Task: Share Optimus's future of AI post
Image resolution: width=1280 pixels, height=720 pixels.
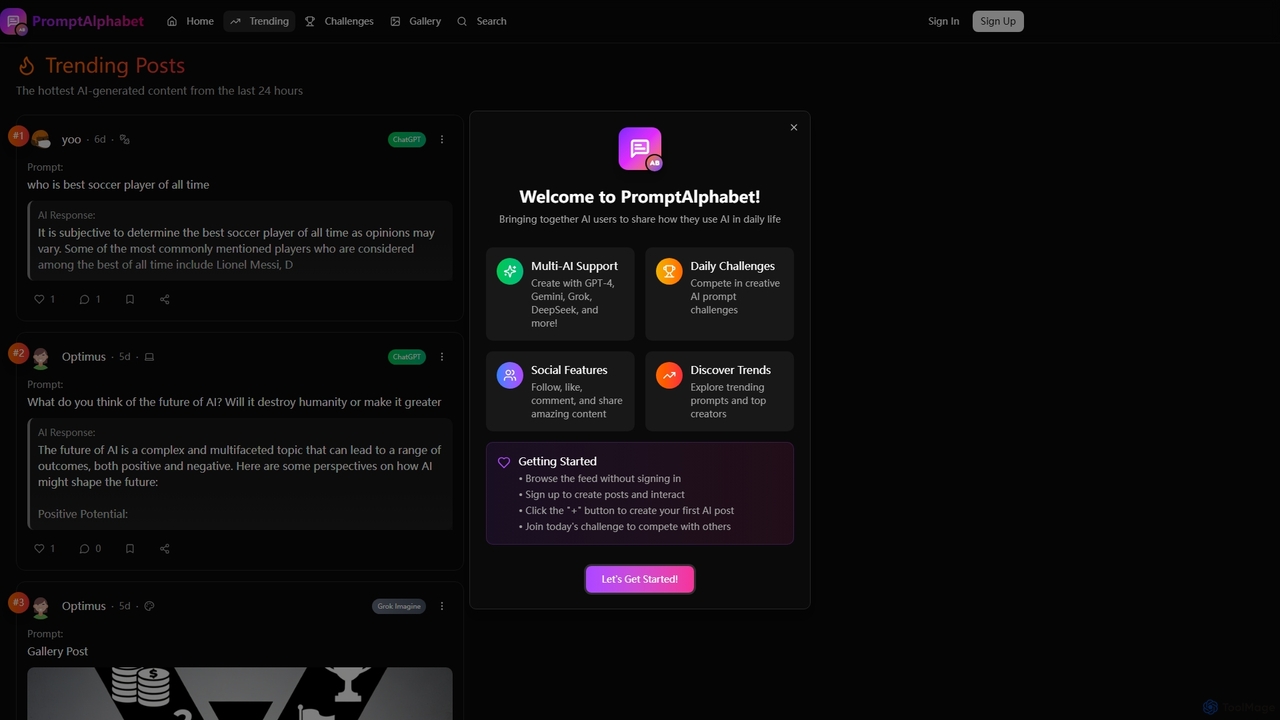Action: pyautogui.click(x=165, y=548)
